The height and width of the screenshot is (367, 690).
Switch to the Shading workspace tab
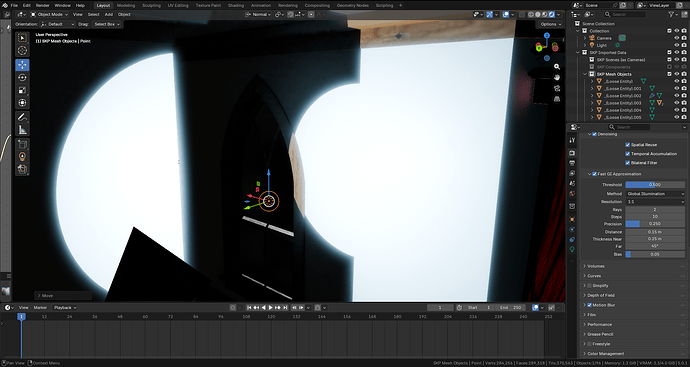[x=236, y=5]
